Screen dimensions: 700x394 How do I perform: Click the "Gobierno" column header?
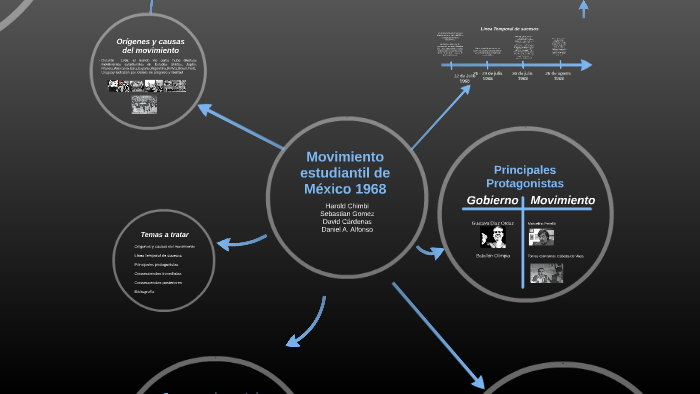point(492,200)
